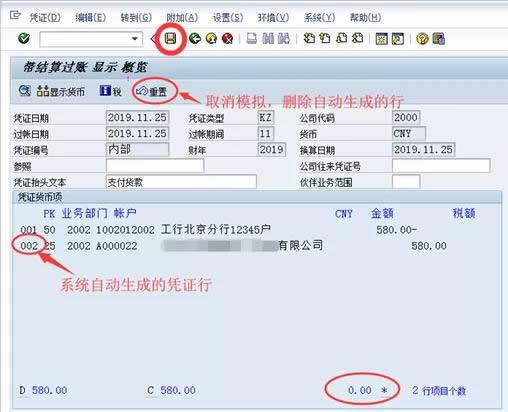Open the 设置(S) menu
The width and height of the screenshot is (508, 412).
pyautogui.click(x=228, y=17)
